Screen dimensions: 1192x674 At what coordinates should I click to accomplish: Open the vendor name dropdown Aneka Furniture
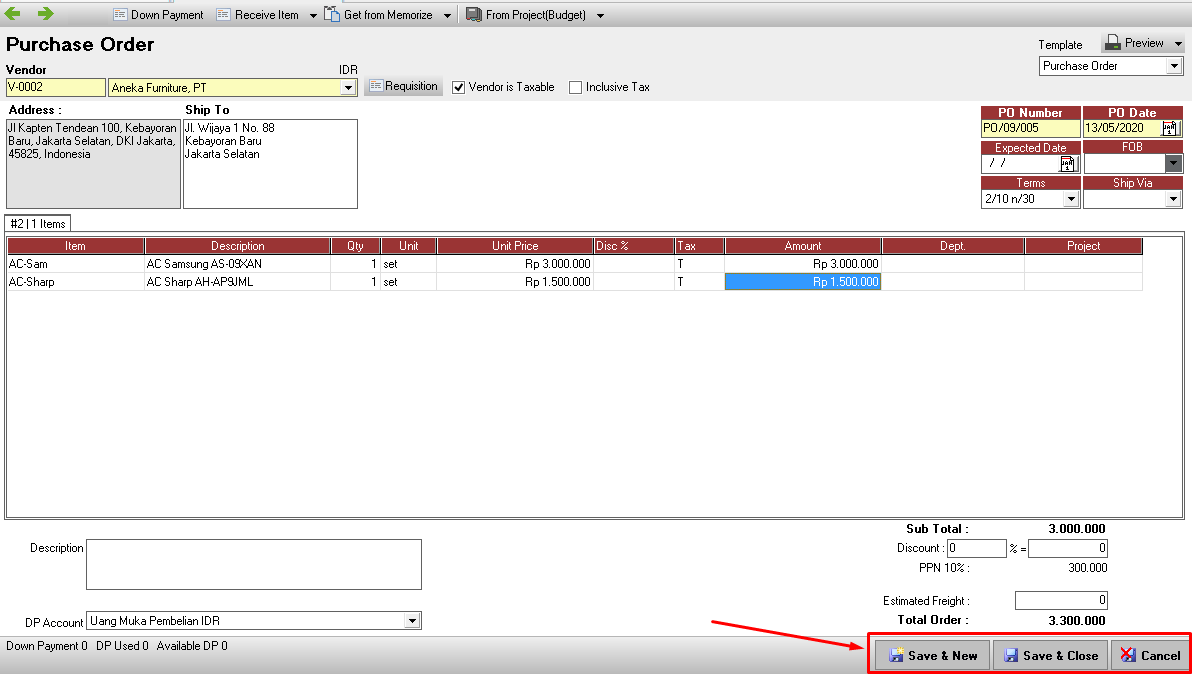tap(348, 87)
